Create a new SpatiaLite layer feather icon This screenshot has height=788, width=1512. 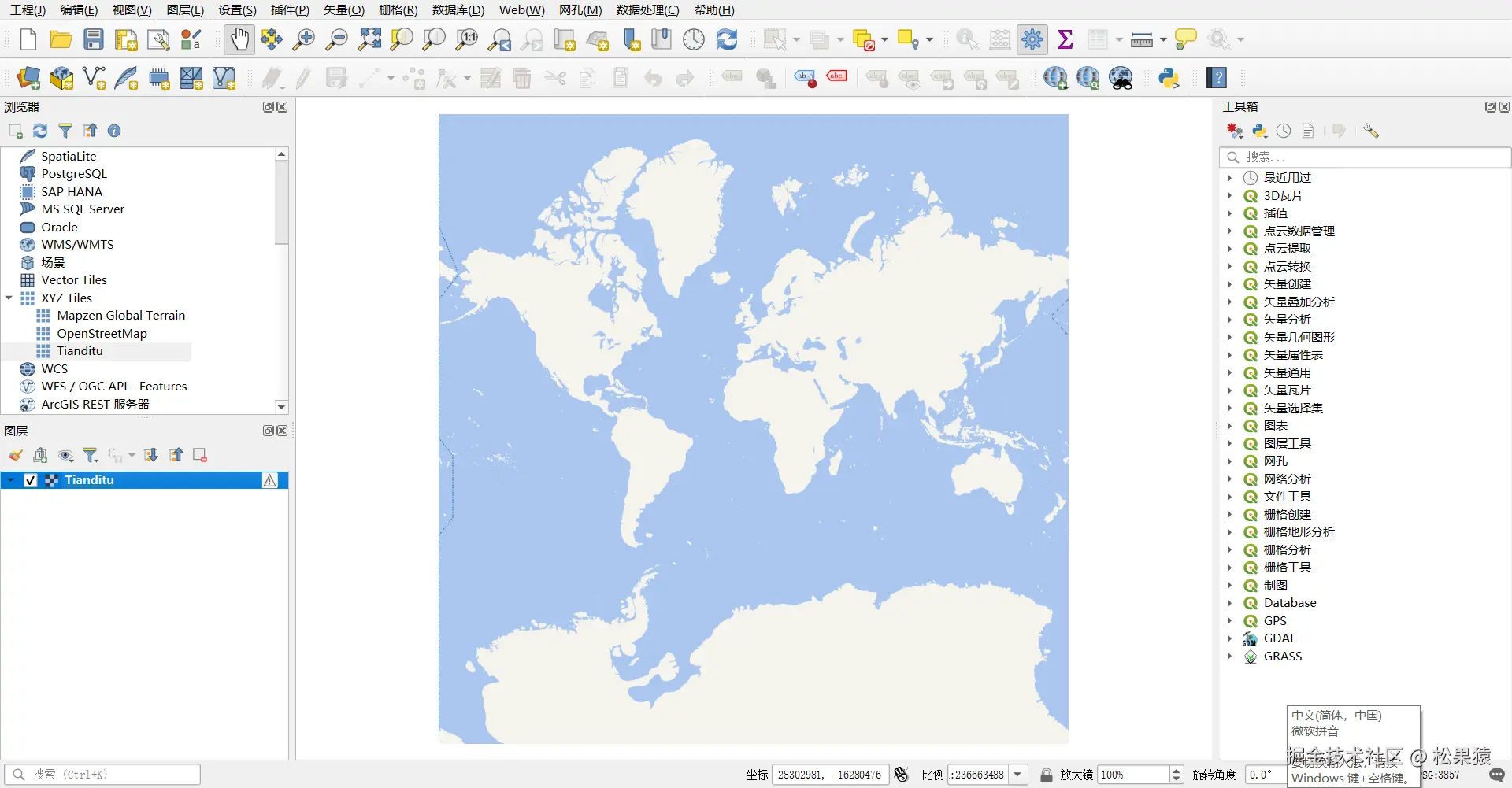click(x=126, y=78)
